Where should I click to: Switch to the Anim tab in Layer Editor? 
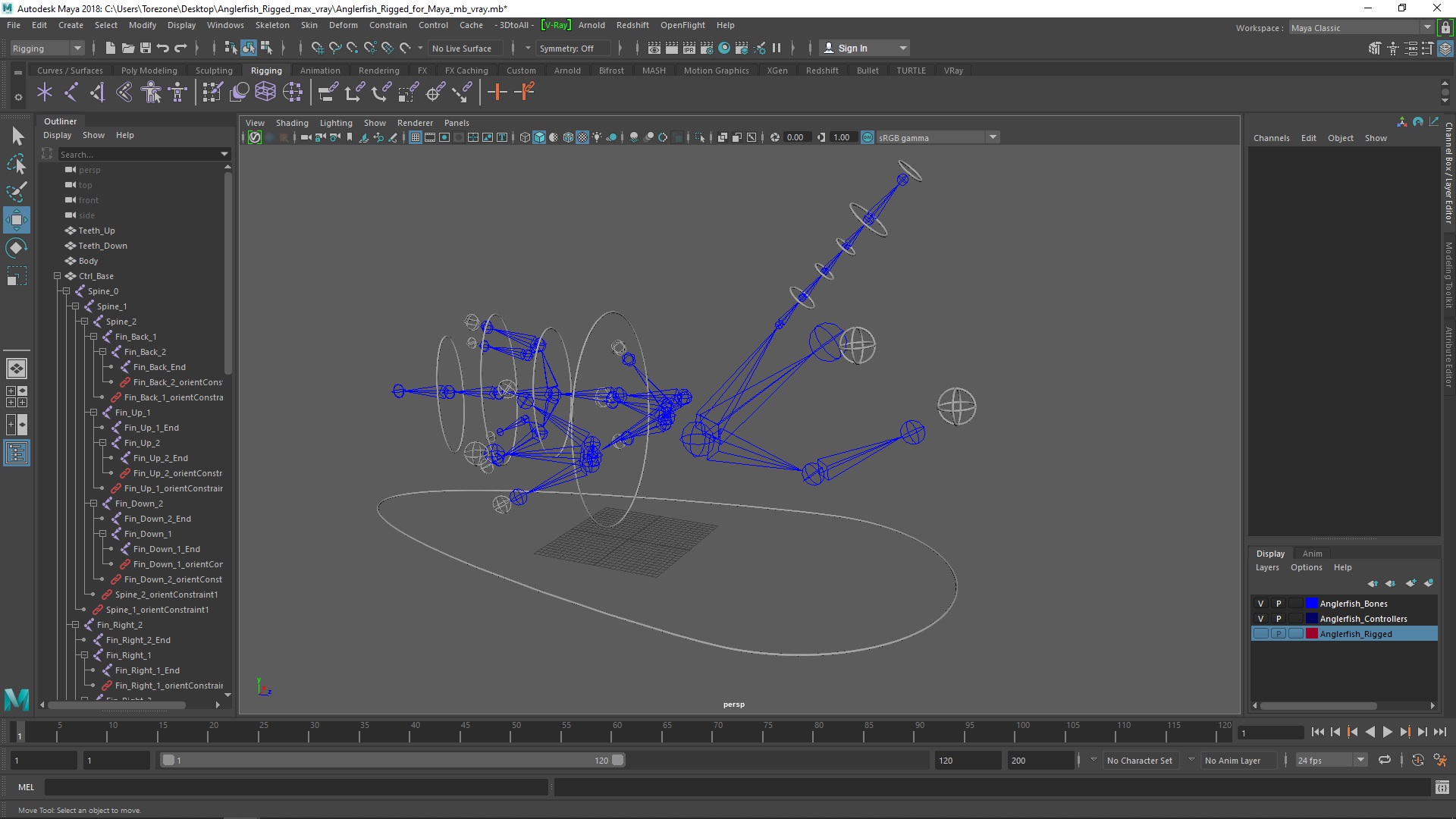pyautogui.click(x=1312, y=554)
